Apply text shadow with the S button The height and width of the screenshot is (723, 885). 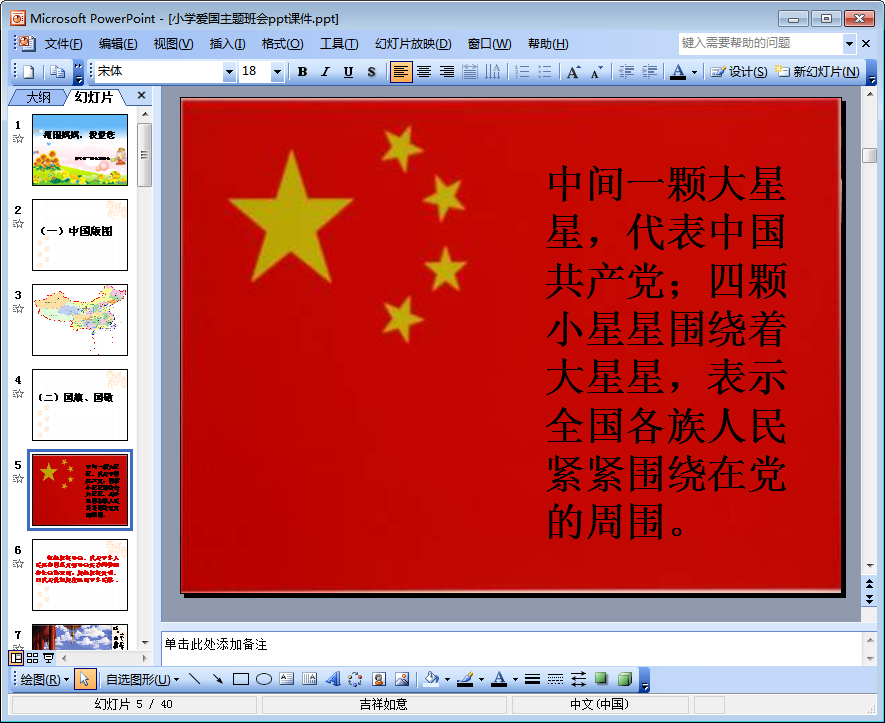(x=371, y=72)
